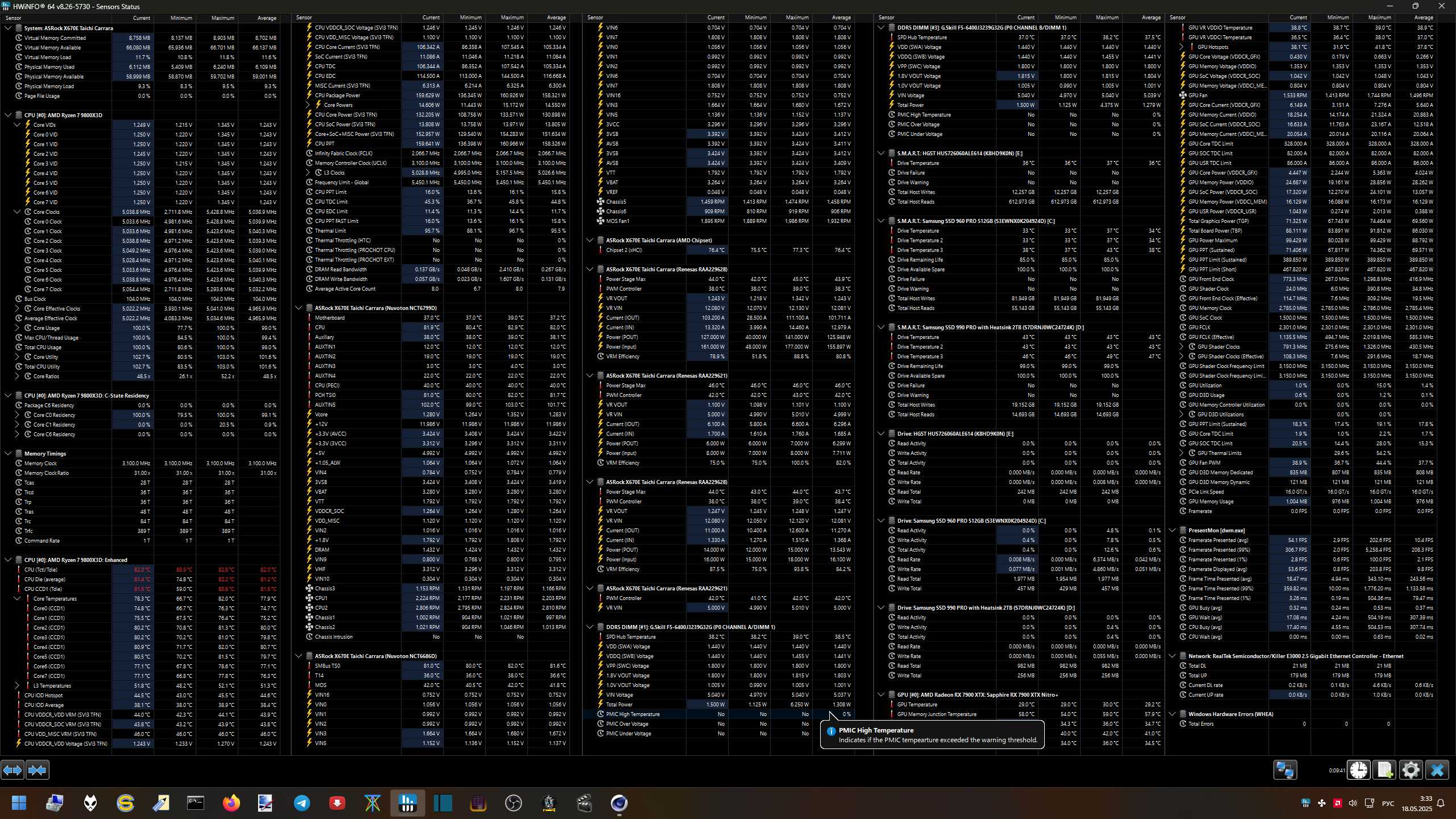Open the Windows Start menu
The height and width of the screenshot is (819, 1456).
tap(19, 803)
